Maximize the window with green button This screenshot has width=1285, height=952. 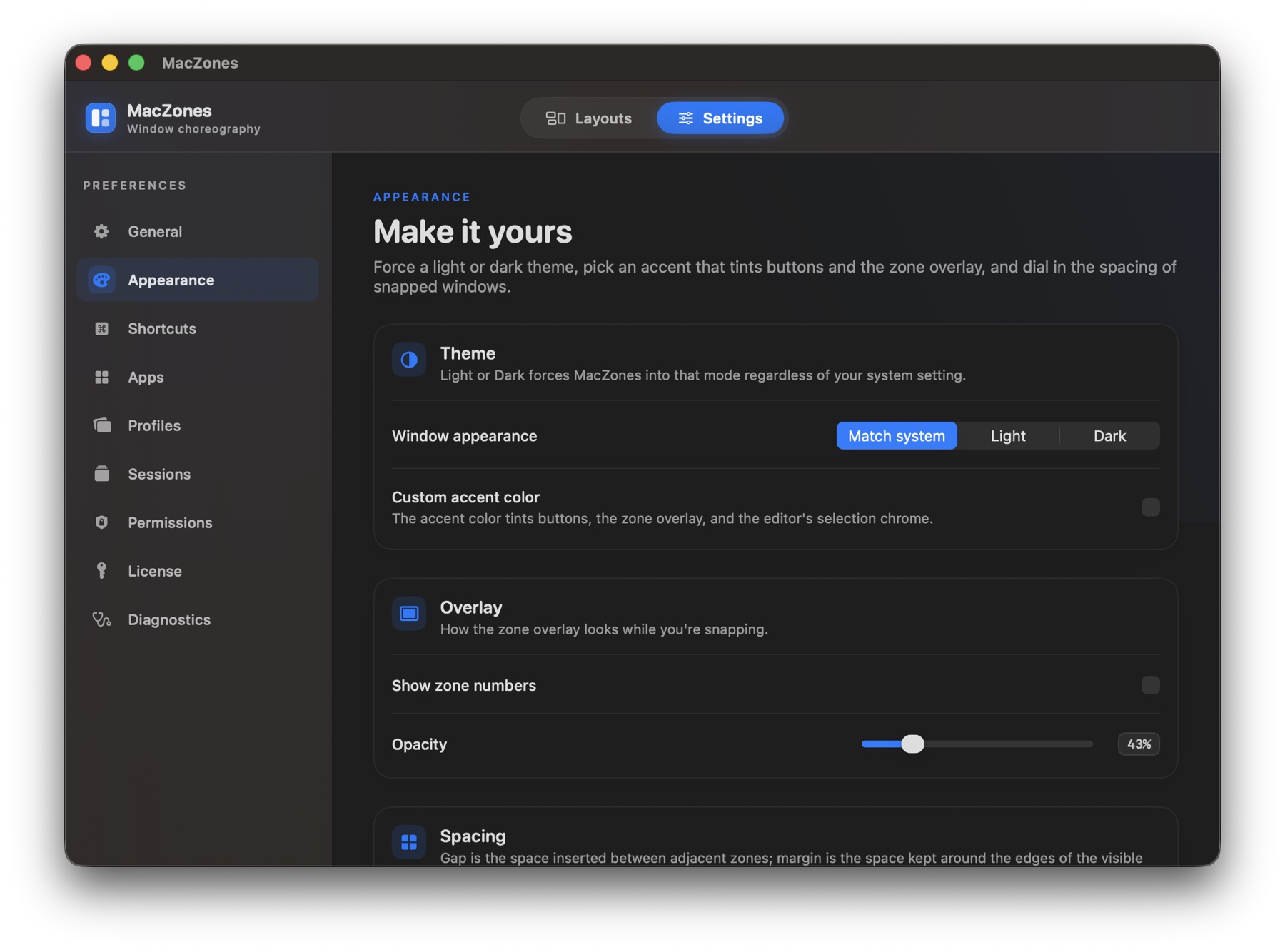click(136, 63)
